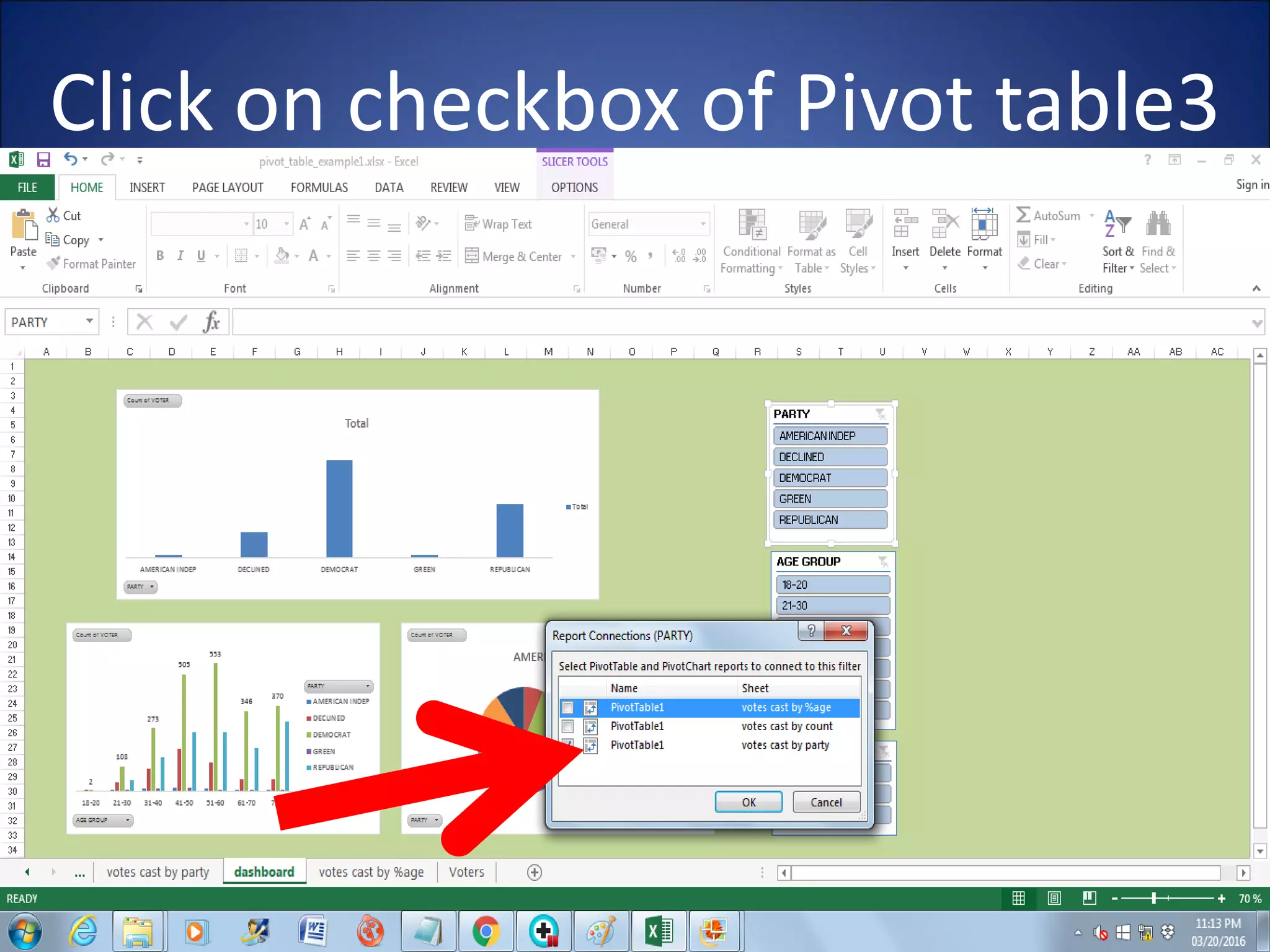Check the box for votes cast by count
This screenshot has height=952, width=1270.
click(567, 726)
